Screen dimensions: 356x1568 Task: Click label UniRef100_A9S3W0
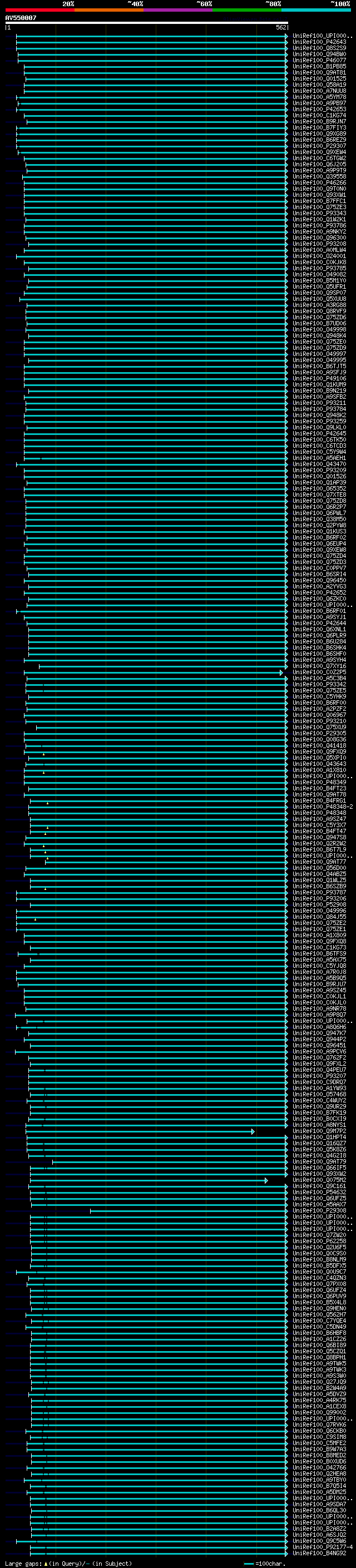pos(319,1376)
